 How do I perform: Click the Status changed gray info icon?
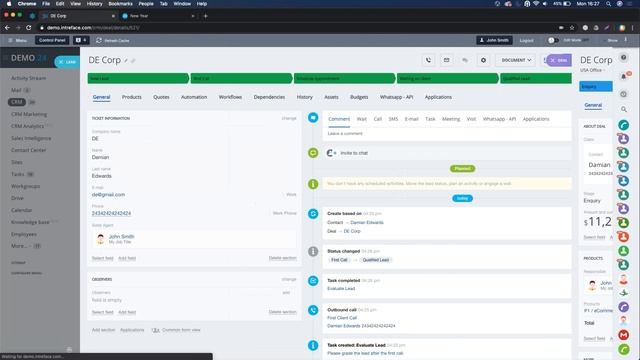[x=313, y=251]
